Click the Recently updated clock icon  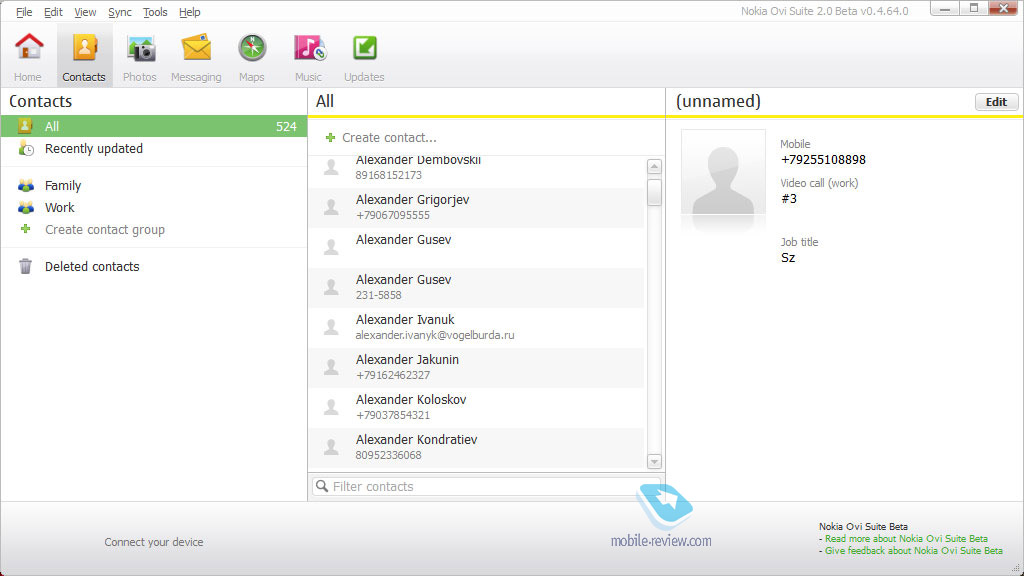pyautogui.click(x=26, y=148)
